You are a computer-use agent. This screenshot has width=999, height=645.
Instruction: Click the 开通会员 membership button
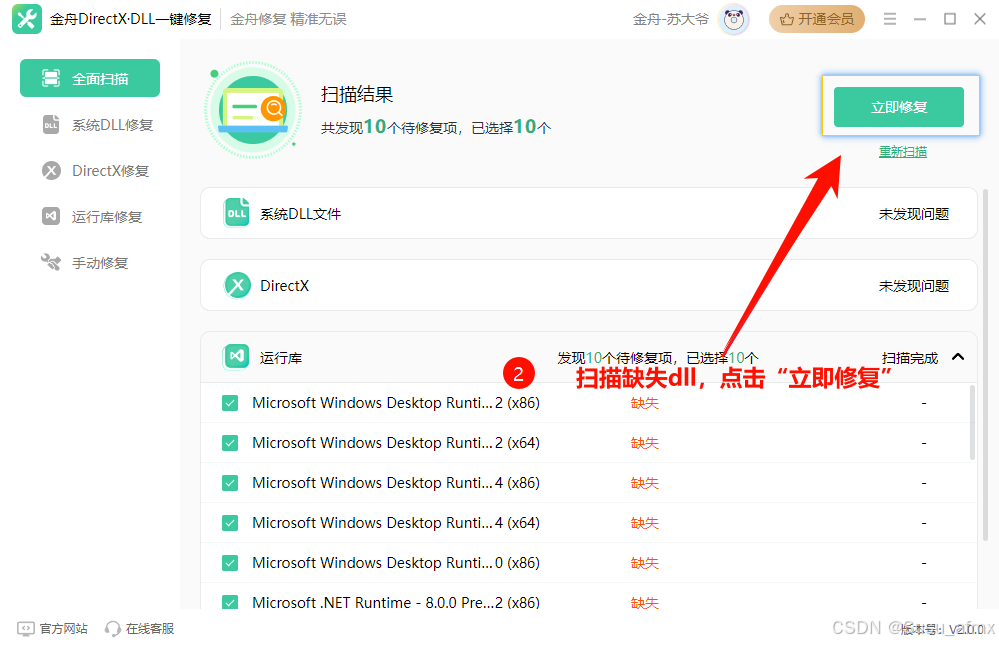[817, 19]
